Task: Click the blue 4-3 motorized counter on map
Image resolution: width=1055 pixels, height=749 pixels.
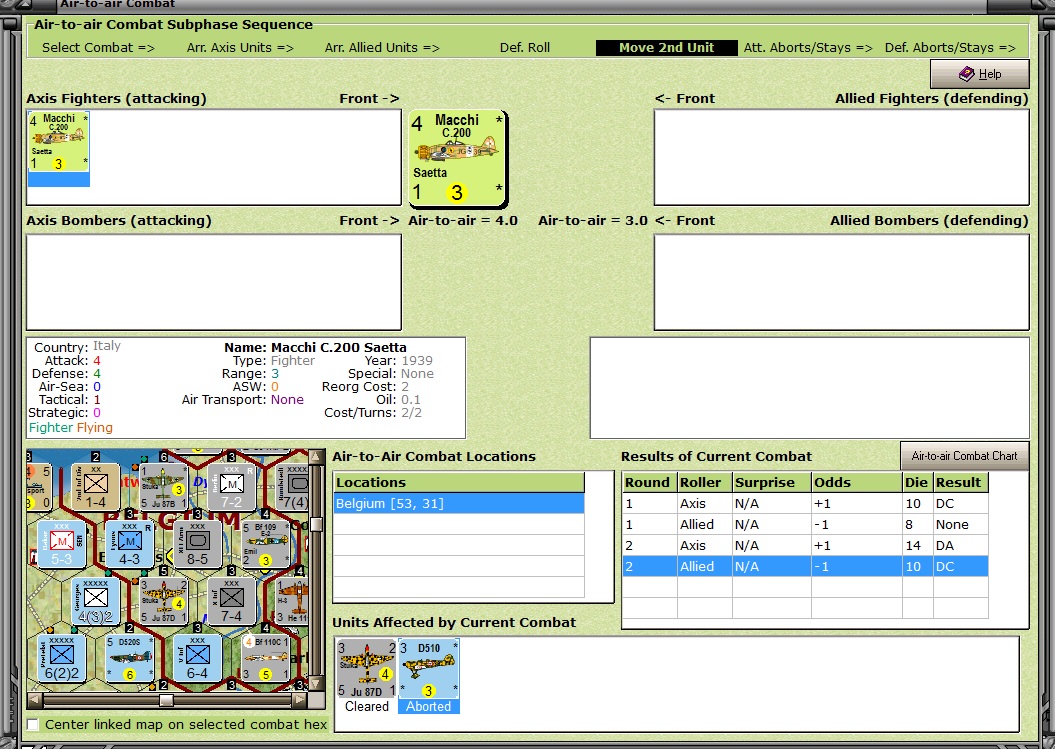Action: pyautogui.click(x=129, y=544)
